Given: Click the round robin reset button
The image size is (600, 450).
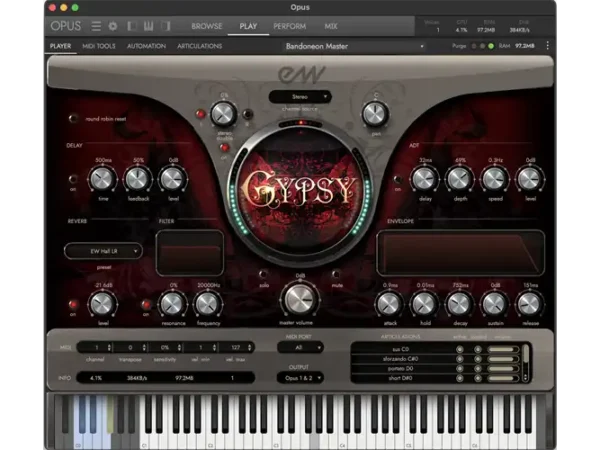Looking at the screenshot, I should tap(73, 118).
